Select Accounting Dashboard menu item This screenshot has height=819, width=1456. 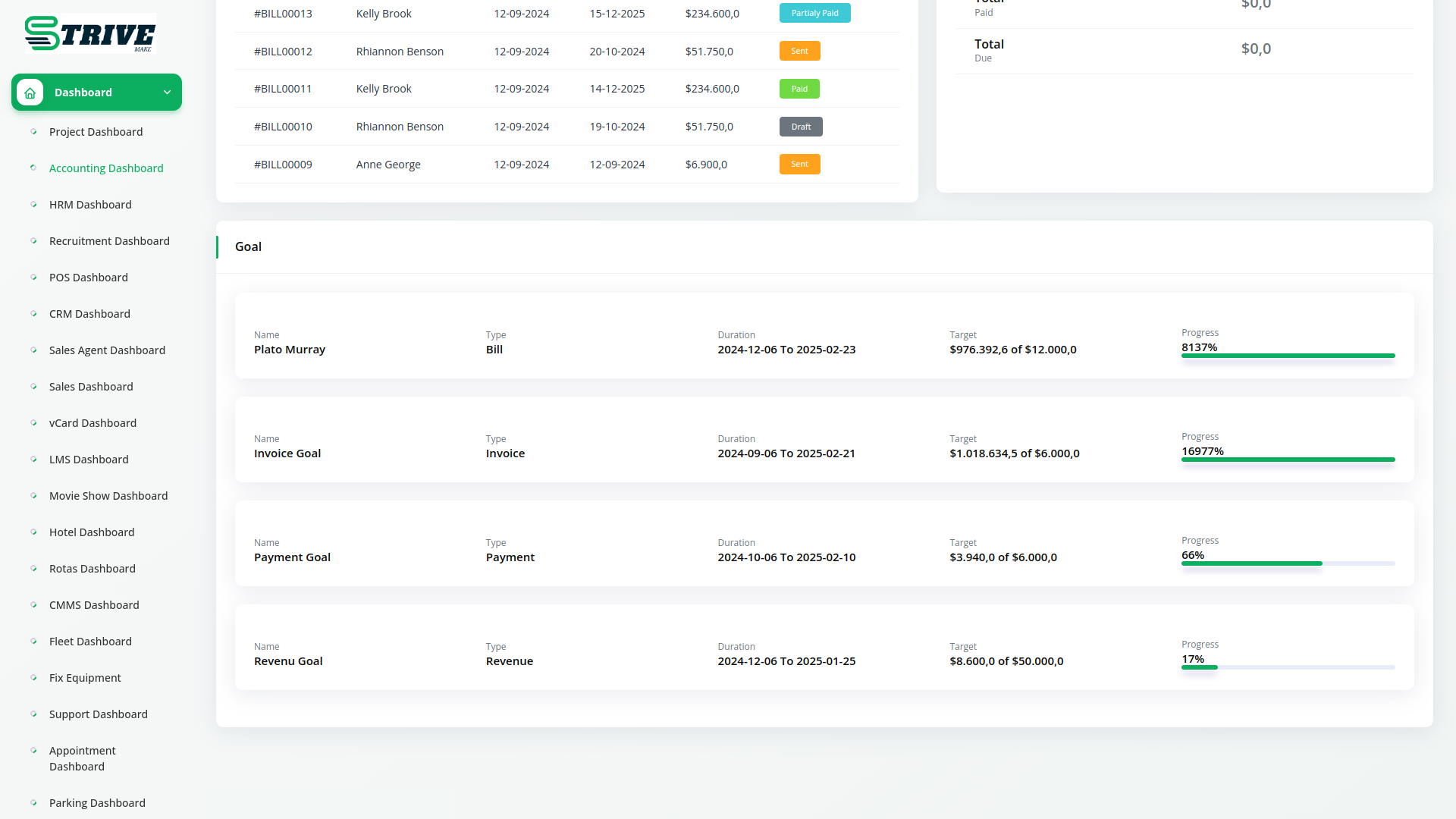(106, 168)
